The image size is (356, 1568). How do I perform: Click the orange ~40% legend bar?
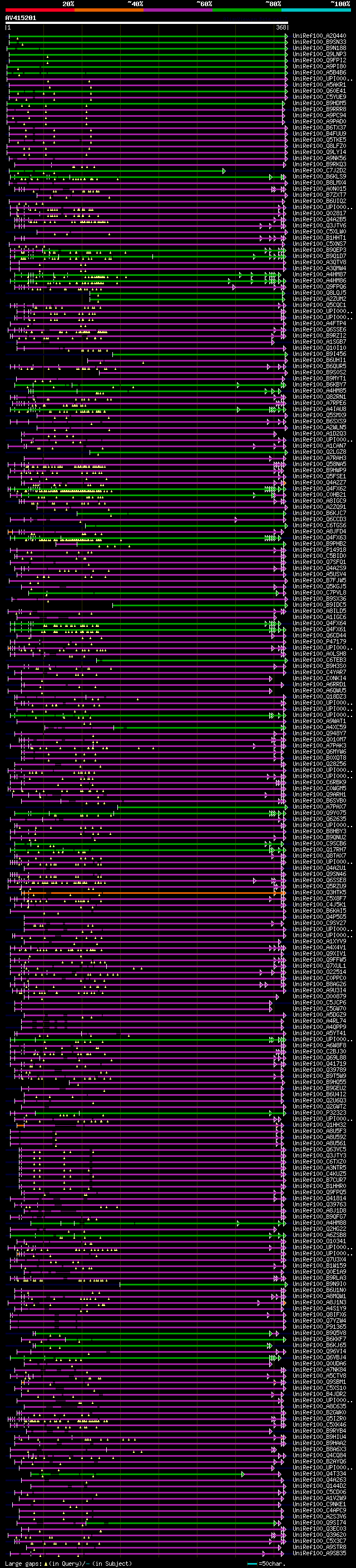point(109,10)
